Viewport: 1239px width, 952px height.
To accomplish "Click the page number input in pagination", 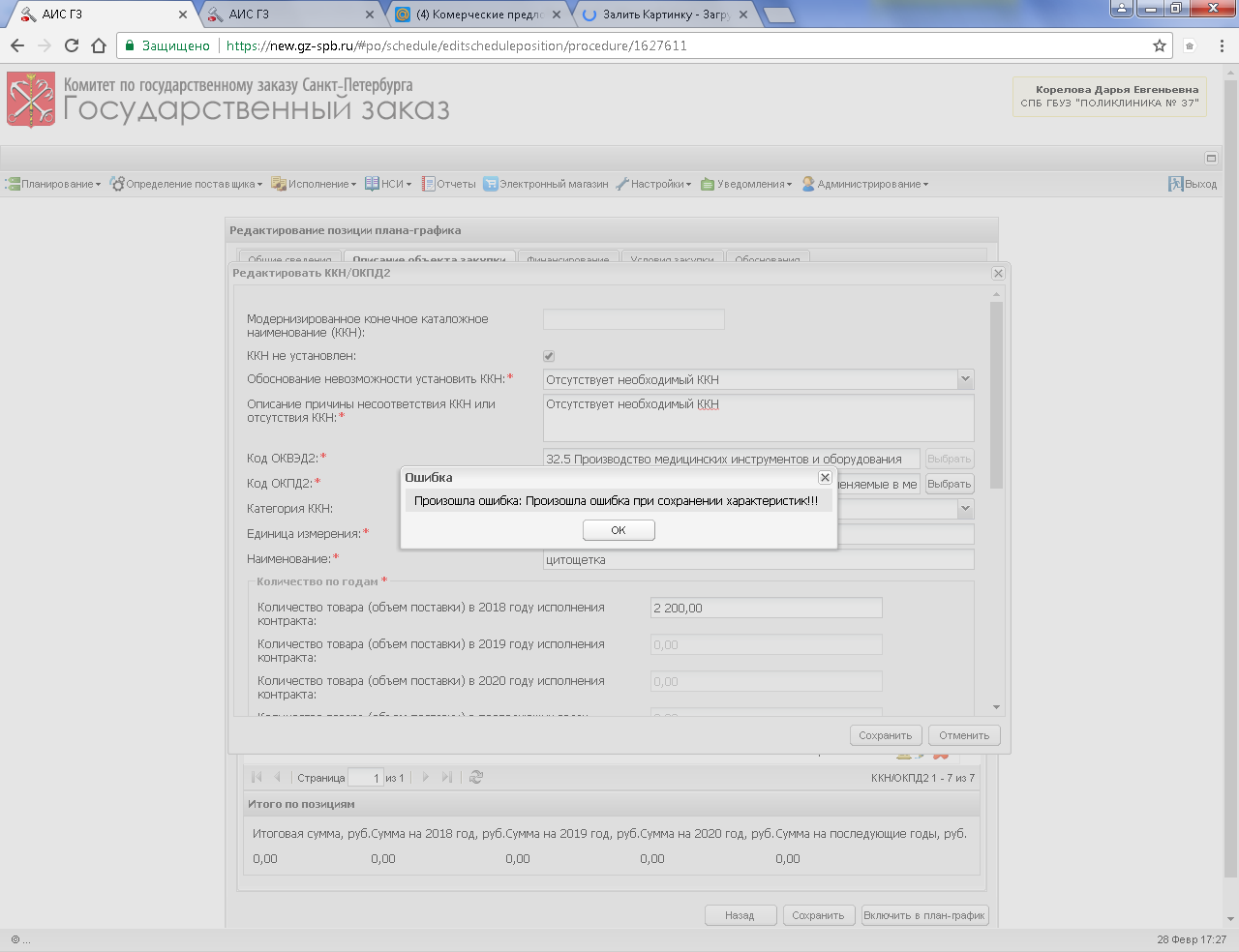I will (365, 778).
